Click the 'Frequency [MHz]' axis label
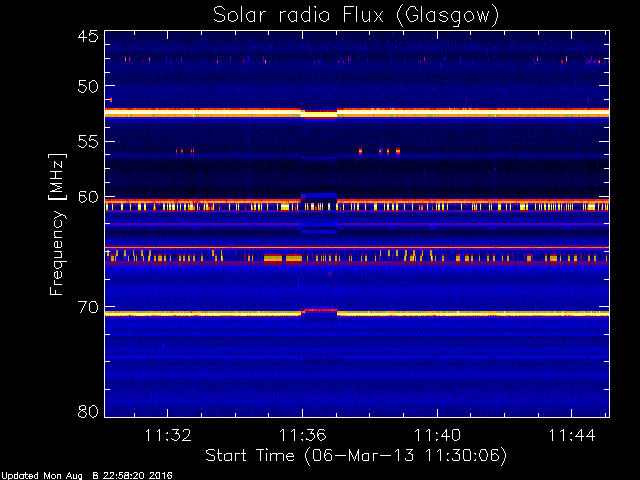 click(57, 224)
